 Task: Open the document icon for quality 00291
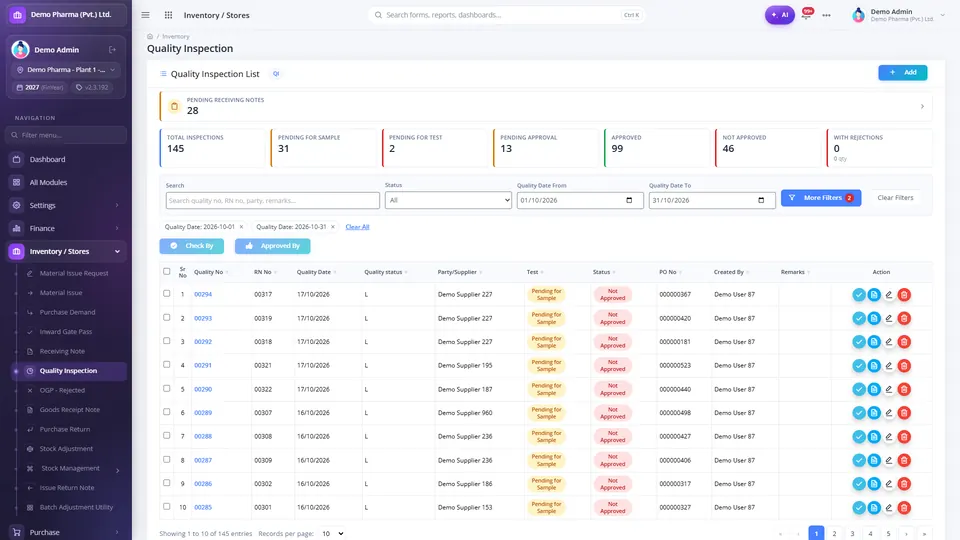874,366
